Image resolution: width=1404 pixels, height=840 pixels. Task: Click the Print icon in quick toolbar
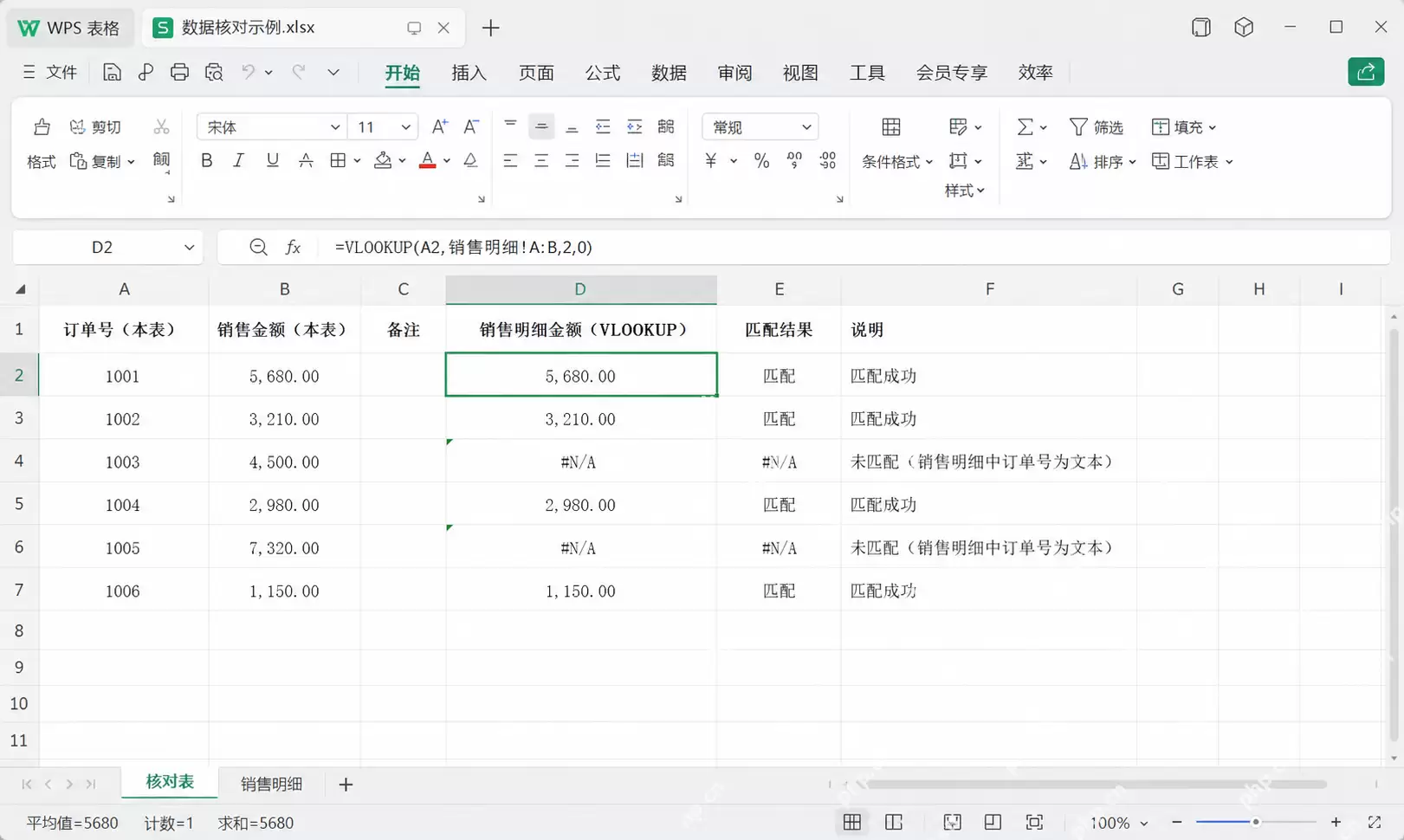[x=179, y=73]
